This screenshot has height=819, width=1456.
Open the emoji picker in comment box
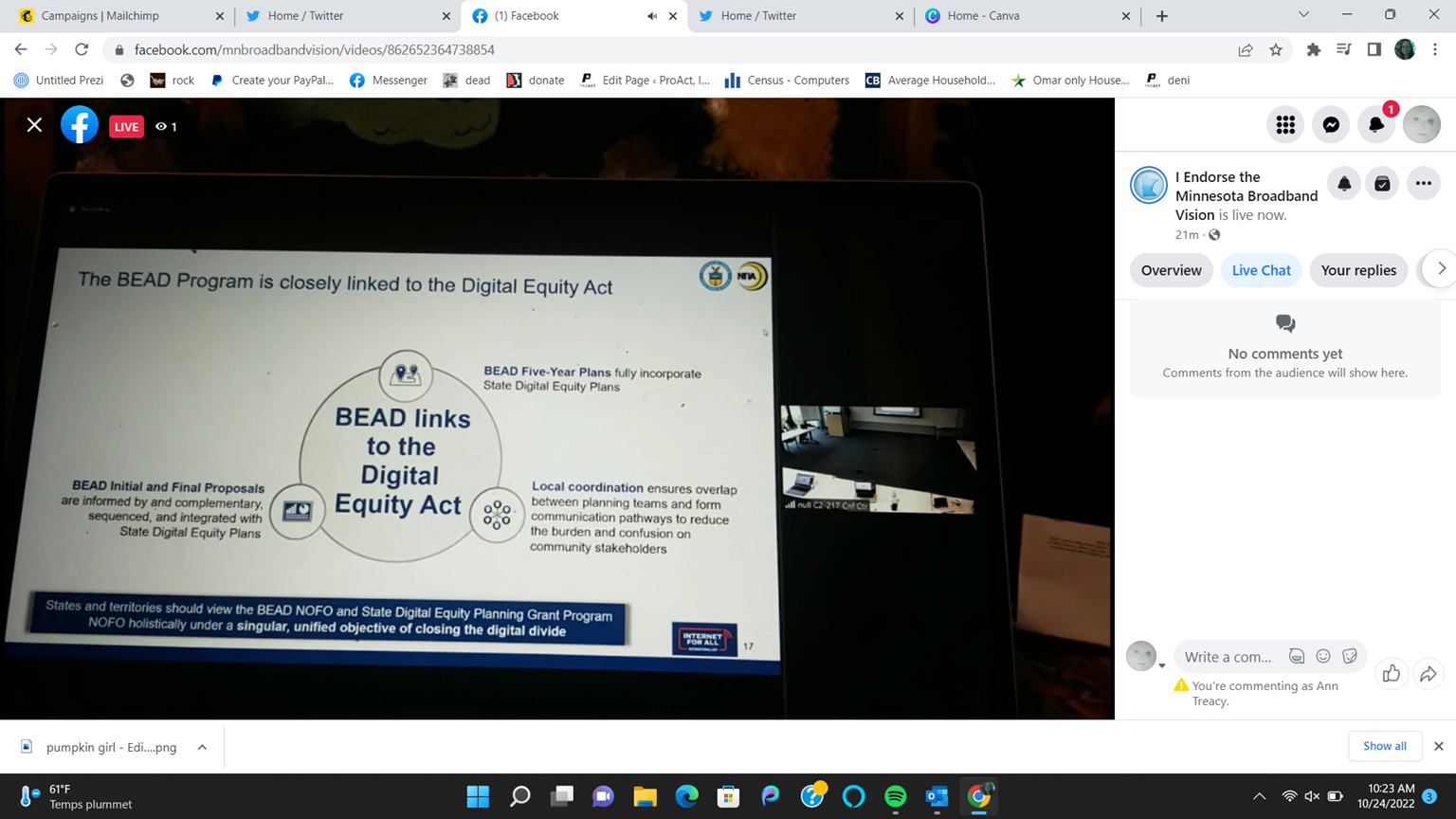1323,656
